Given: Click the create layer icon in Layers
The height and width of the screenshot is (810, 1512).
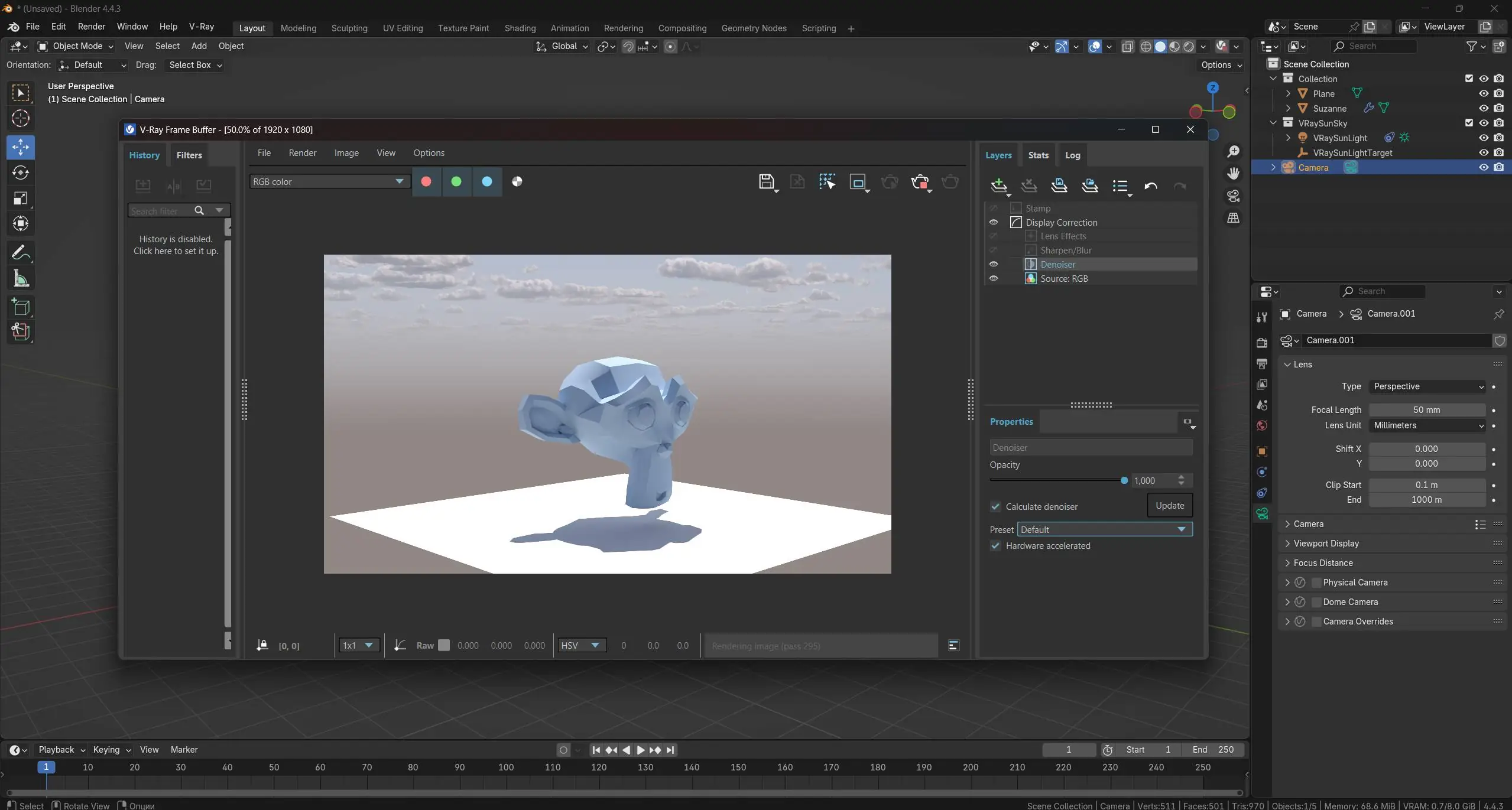Looking at the screenshot, I should tap(998, 186).
